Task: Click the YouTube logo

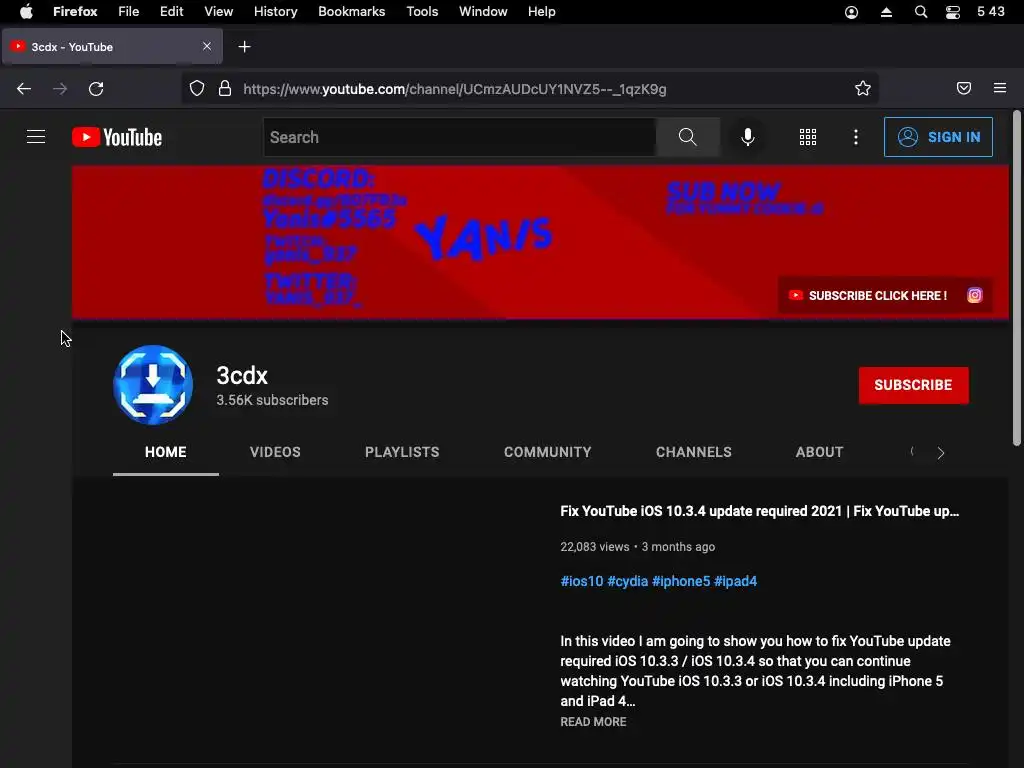Action: click(117, 137)
